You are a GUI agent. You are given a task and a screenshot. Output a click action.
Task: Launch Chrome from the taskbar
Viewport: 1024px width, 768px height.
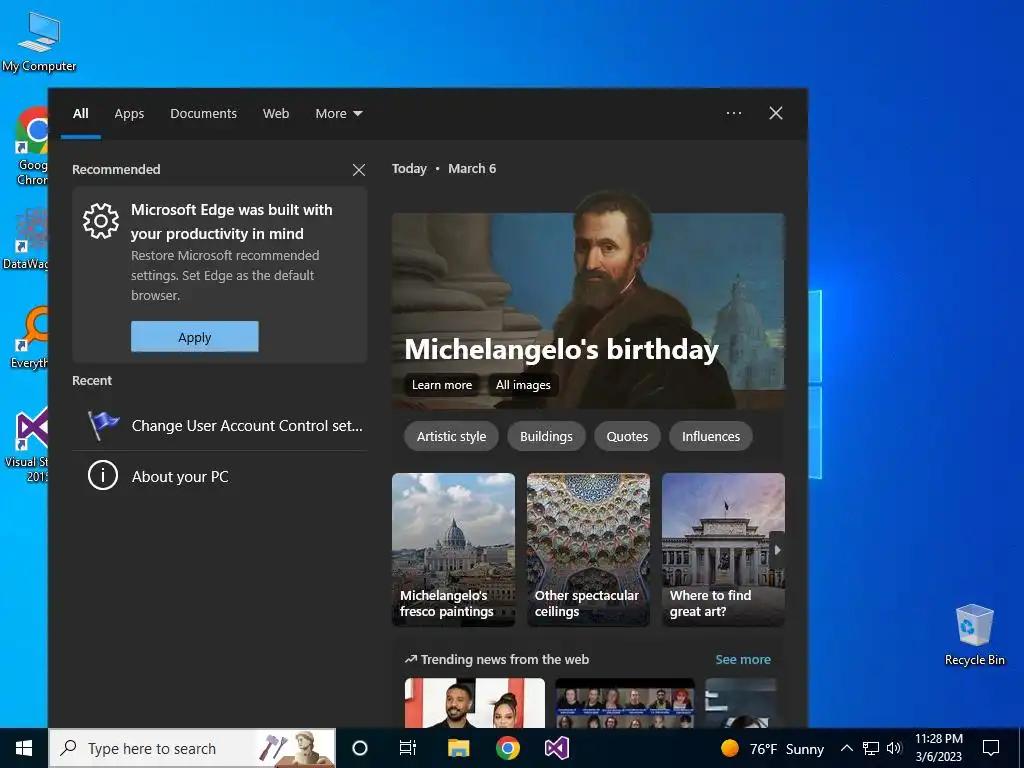507,748
